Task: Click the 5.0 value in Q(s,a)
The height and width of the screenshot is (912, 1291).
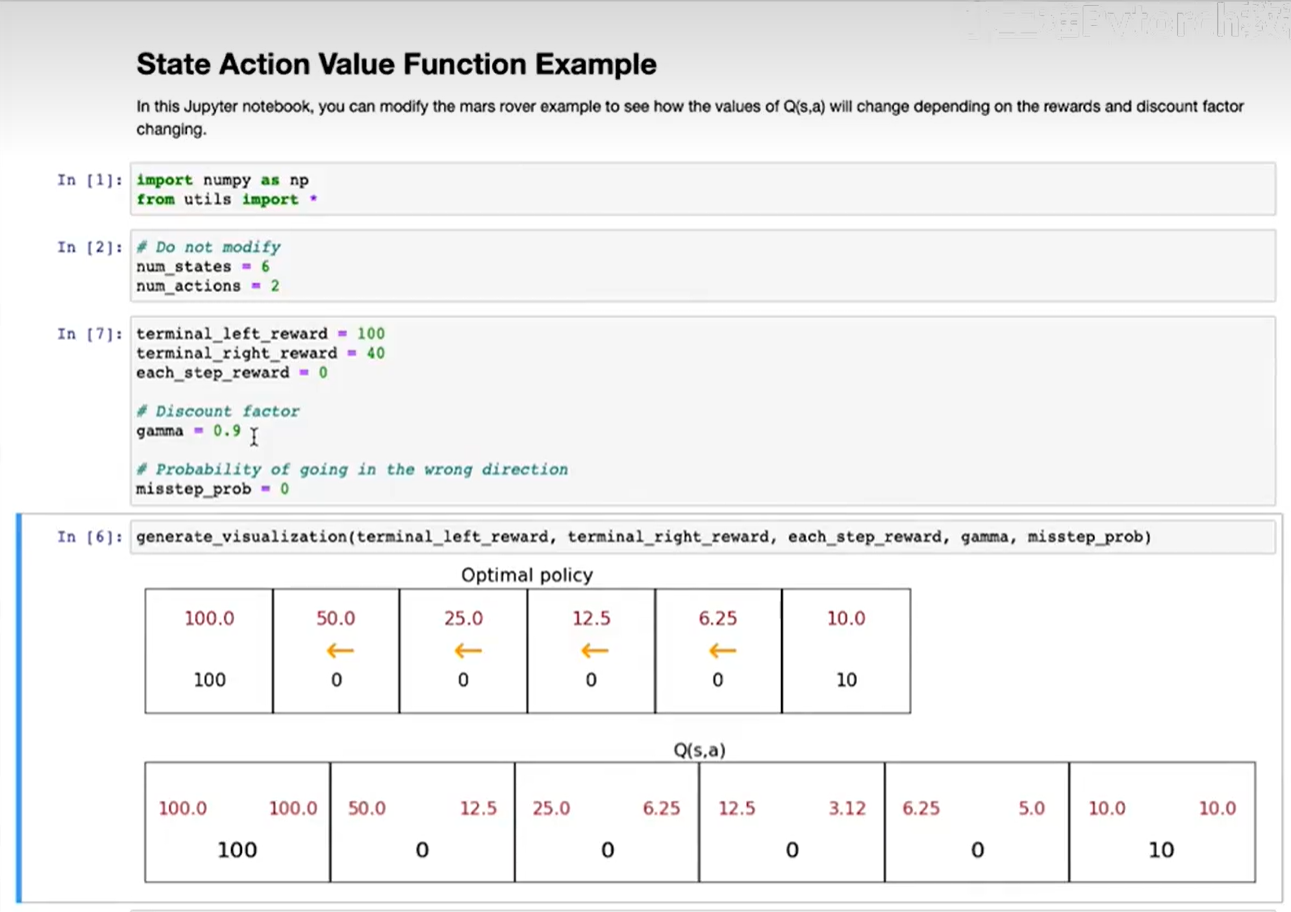Action: pos(1032,808)
